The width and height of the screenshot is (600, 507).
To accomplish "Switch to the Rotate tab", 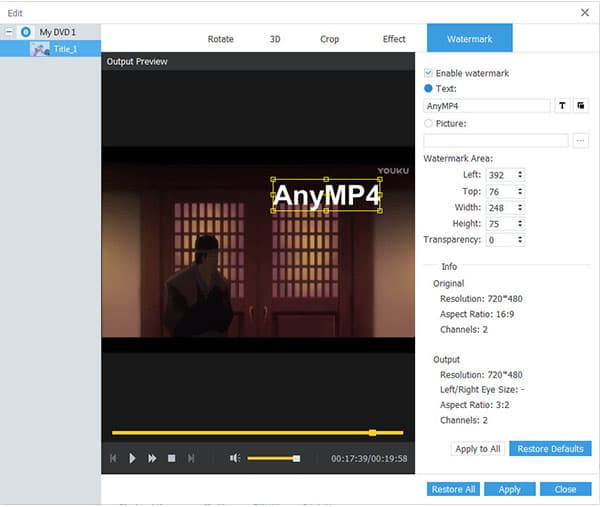I will click(220, 39).
